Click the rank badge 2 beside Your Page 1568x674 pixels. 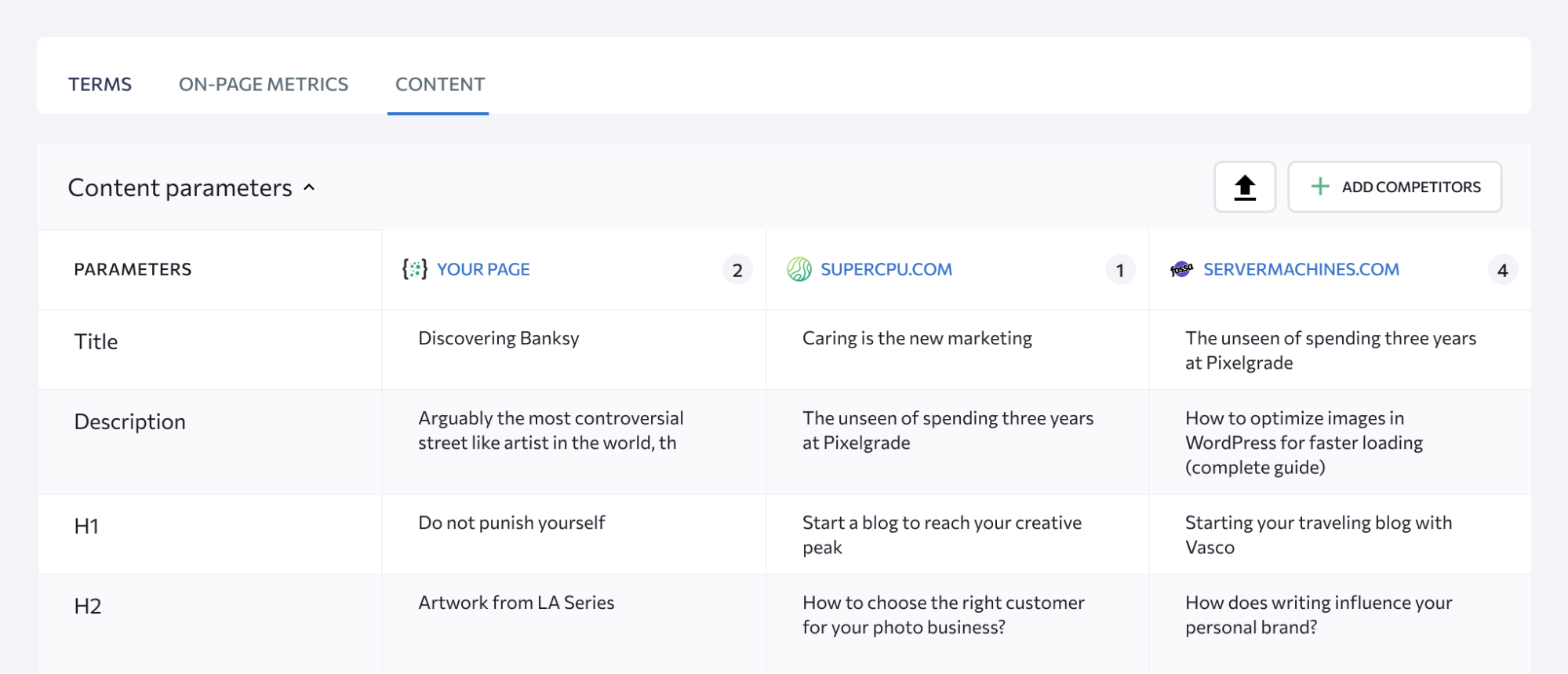click(737, 270)
